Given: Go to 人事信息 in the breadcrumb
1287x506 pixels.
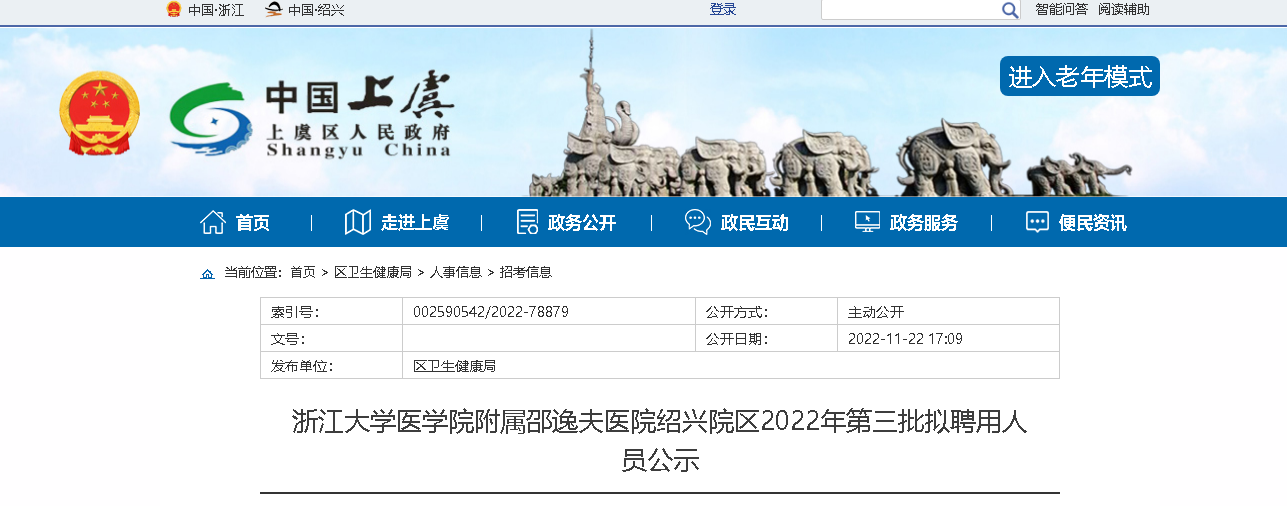Looking at the screenshot, I should coord(456,272).
